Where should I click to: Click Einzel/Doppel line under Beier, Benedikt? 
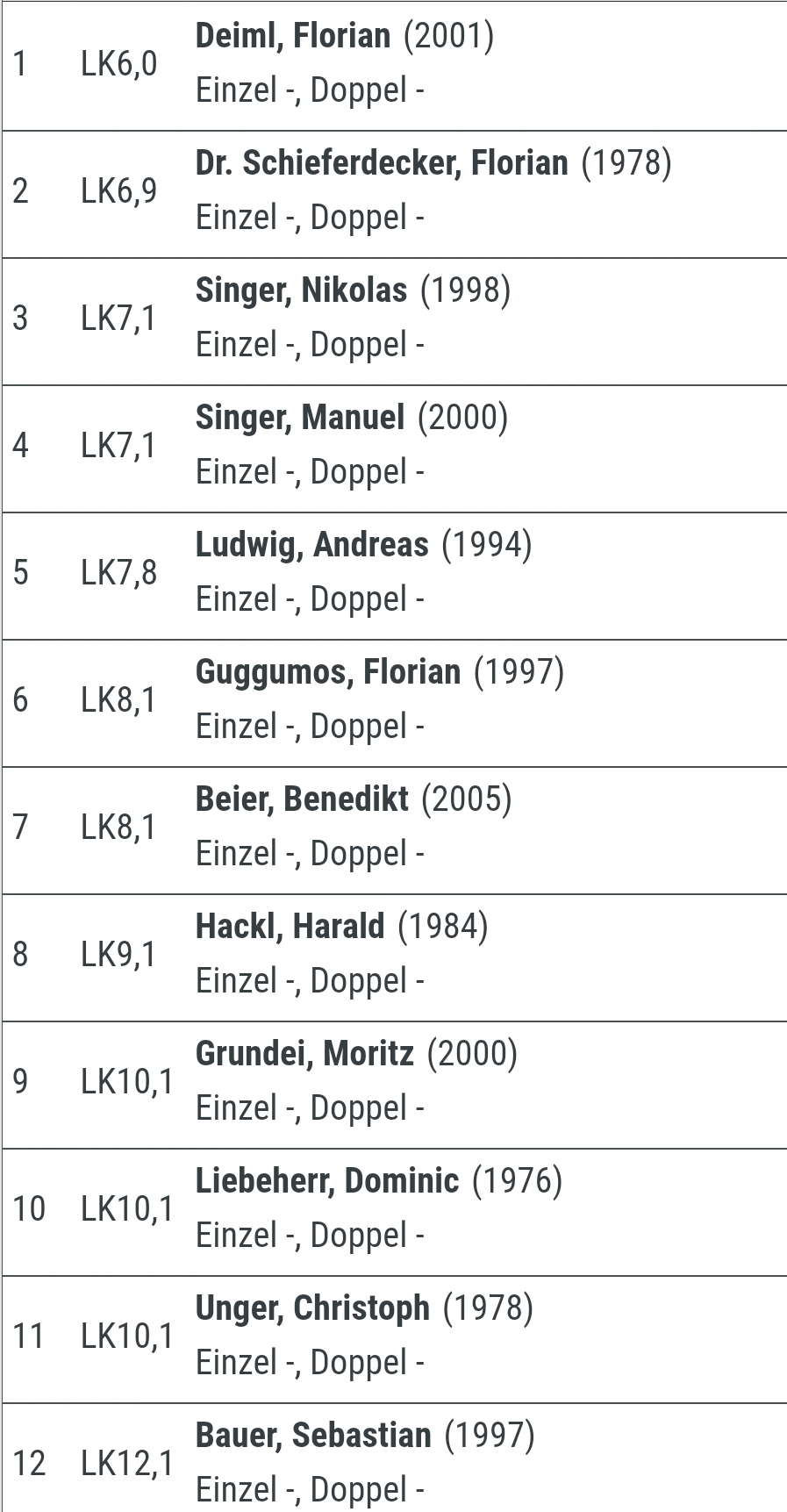click(x=310, y=855)
